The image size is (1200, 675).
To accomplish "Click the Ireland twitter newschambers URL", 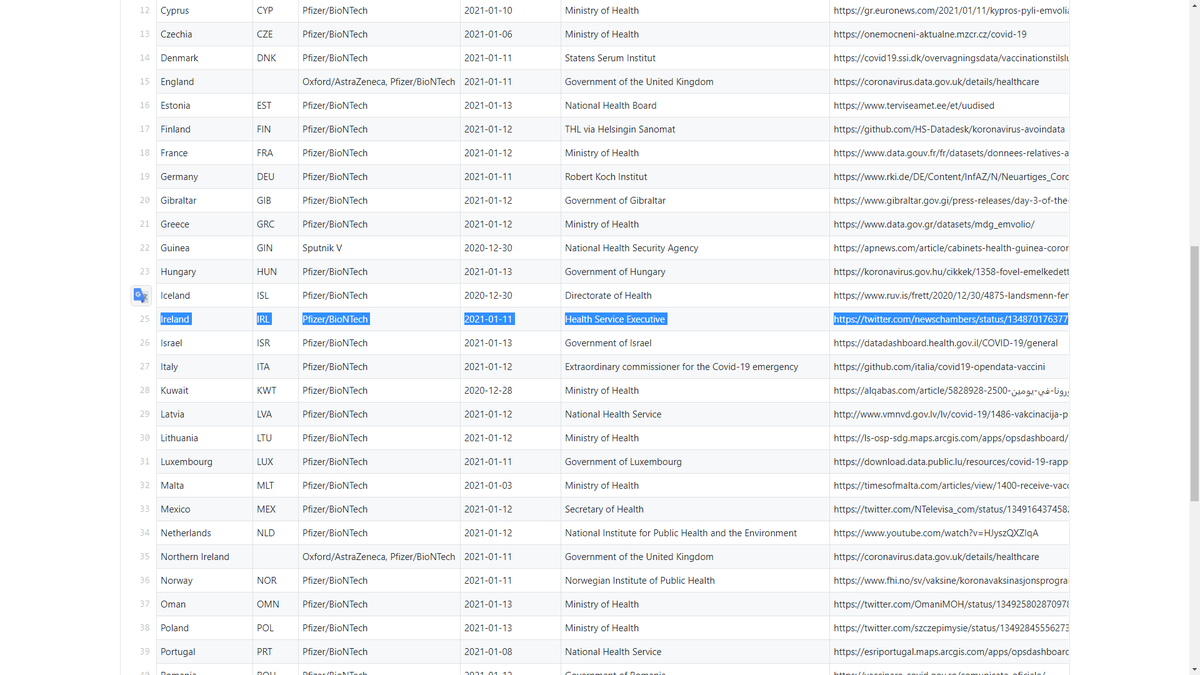I will (x=950, y=319).
